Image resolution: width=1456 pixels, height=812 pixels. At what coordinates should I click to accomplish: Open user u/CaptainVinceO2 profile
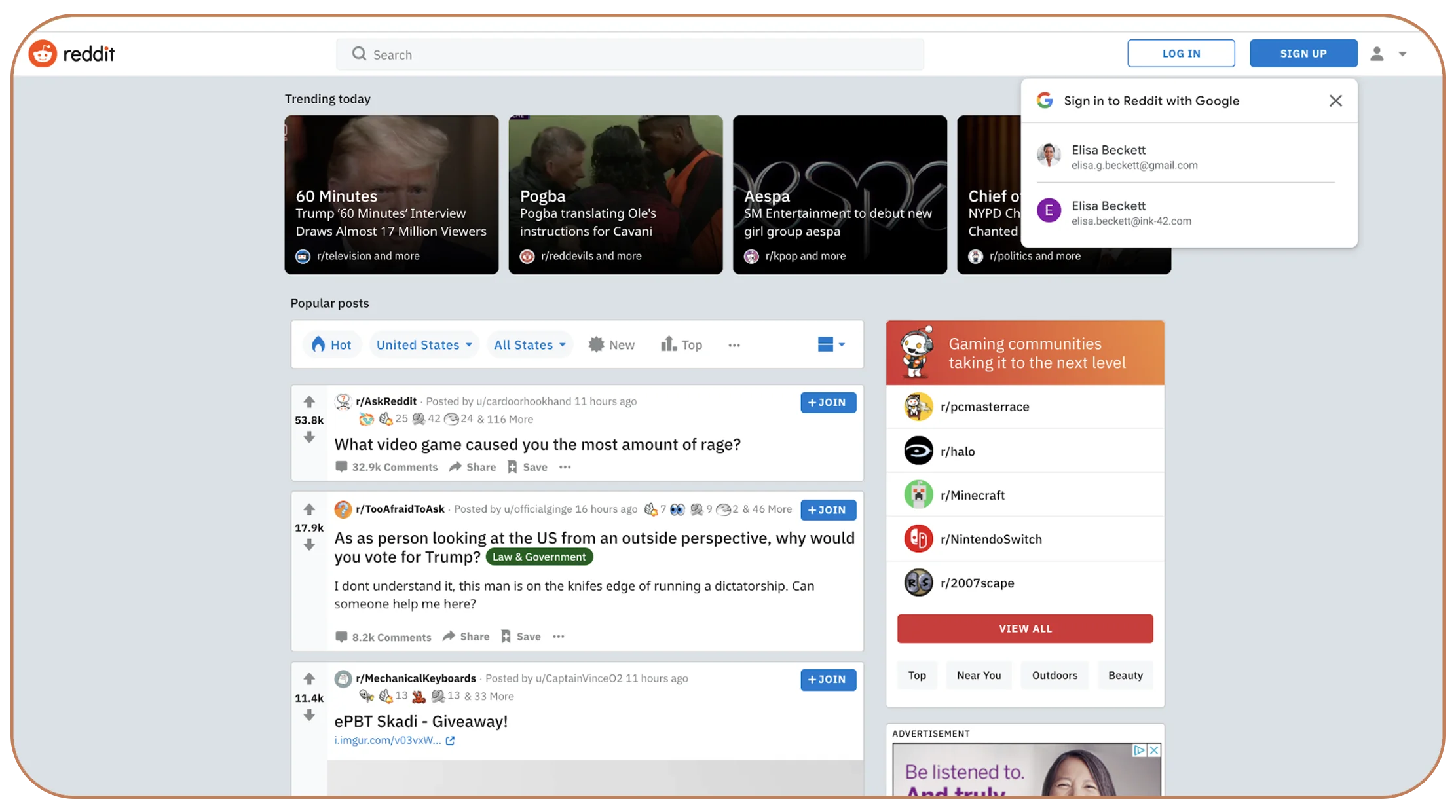(579, 678)
